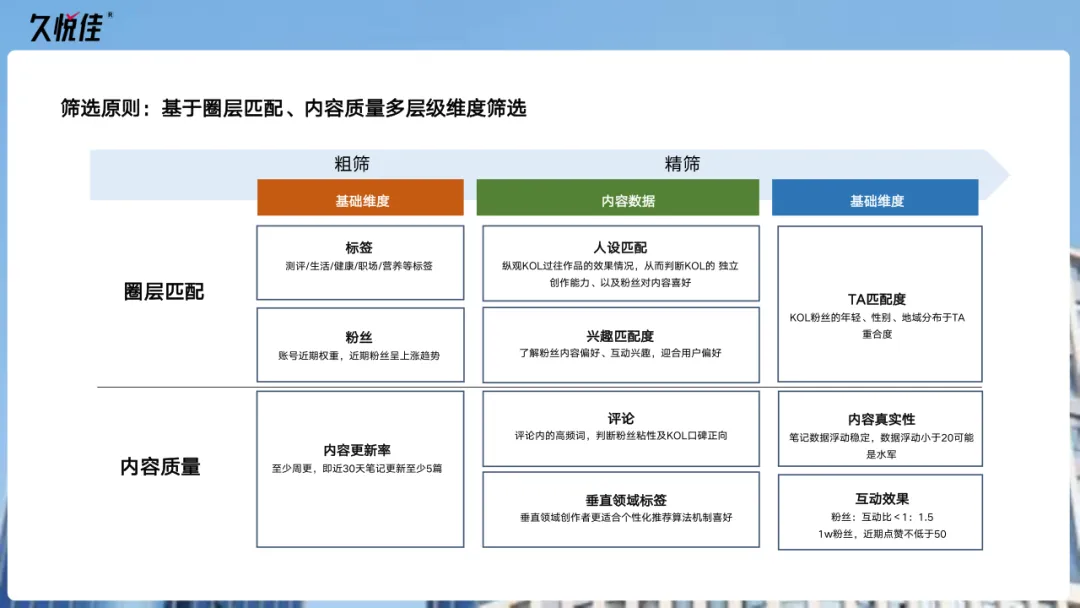Click the 内容更新率 card title
This screenshot has height=608, width=1080.
(357, 450)
